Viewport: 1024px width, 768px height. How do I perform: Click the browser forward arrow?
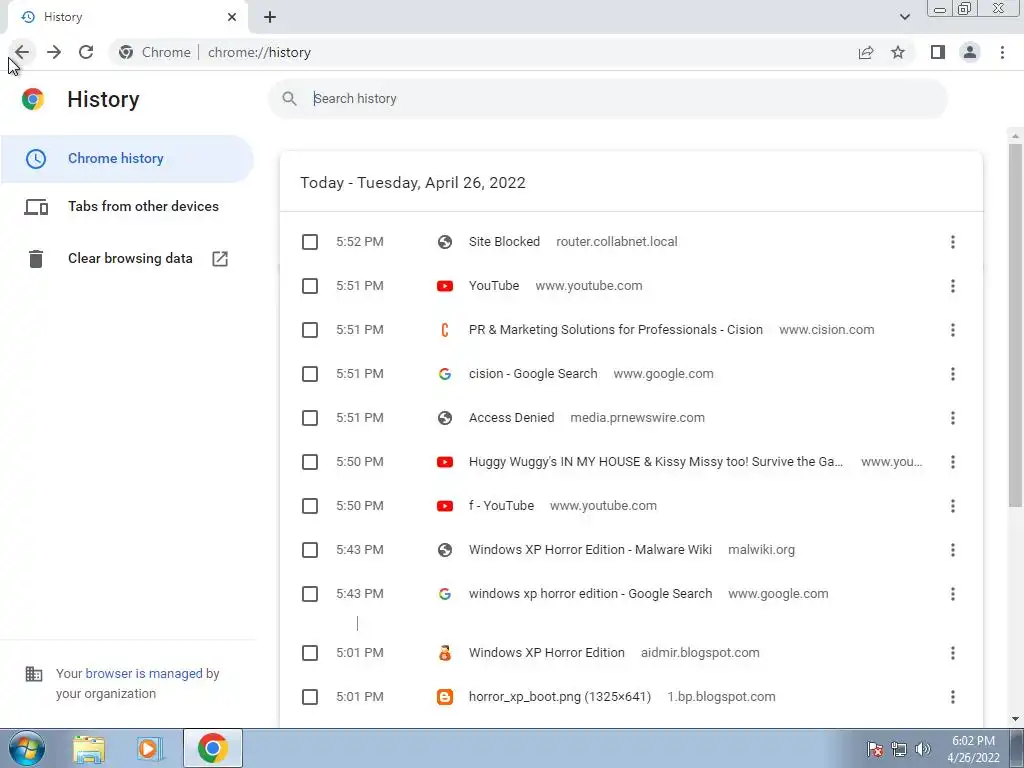point(54,52)
